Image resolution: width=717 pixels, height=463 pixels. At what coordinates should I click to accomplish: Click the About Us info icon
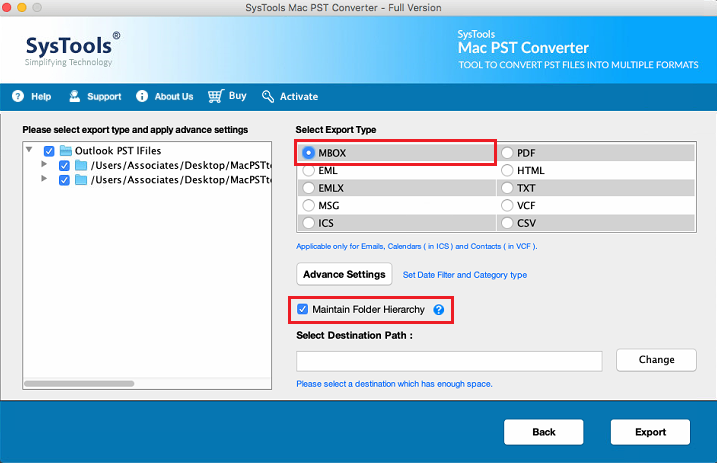[x=142, y=96]
